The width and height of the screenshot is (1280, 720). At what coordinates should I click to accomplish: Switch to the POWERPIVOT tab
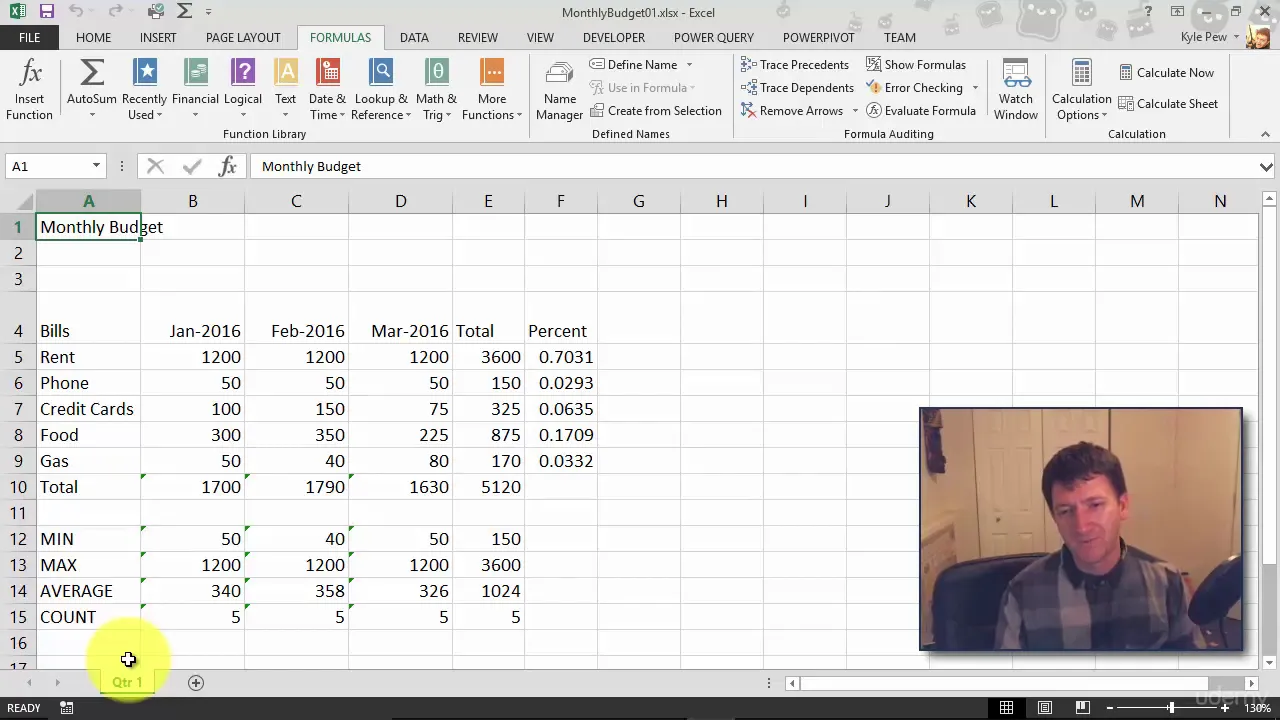pos(818,37)
